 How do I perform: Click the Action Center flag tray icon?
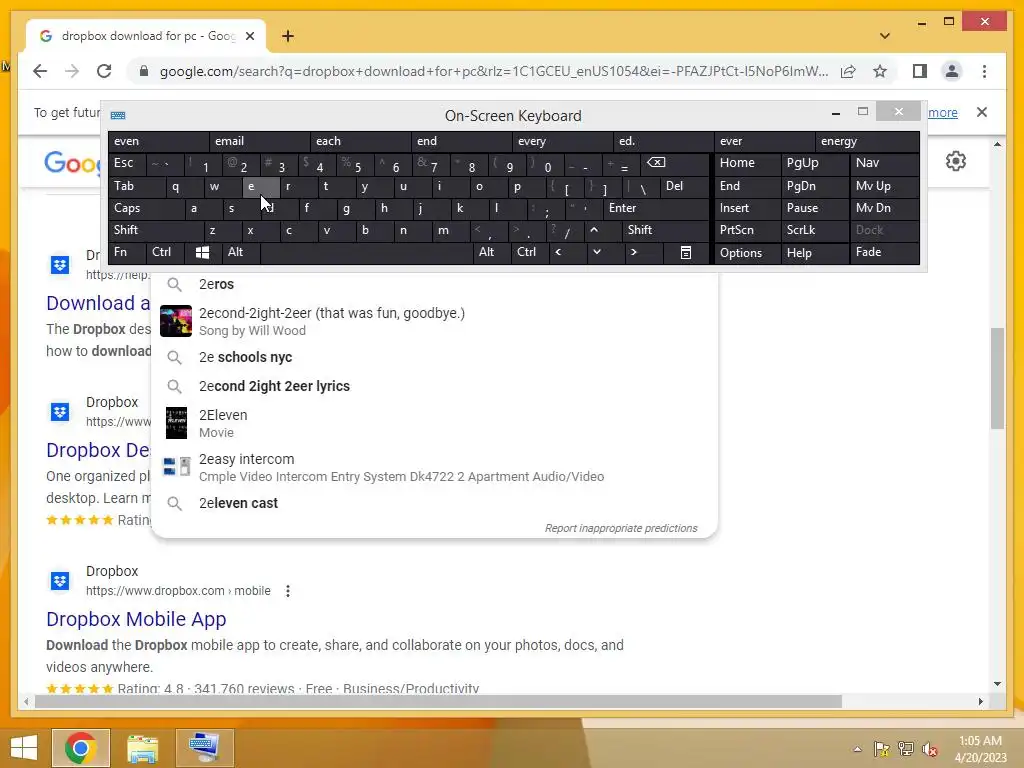[881, 749]
